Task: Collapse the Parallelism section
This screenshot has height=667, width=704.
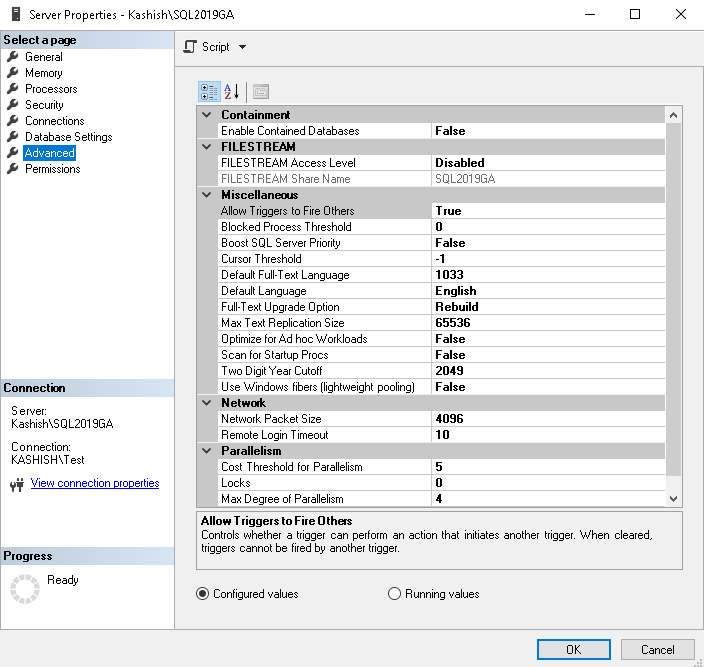Action: pos(207,451)
